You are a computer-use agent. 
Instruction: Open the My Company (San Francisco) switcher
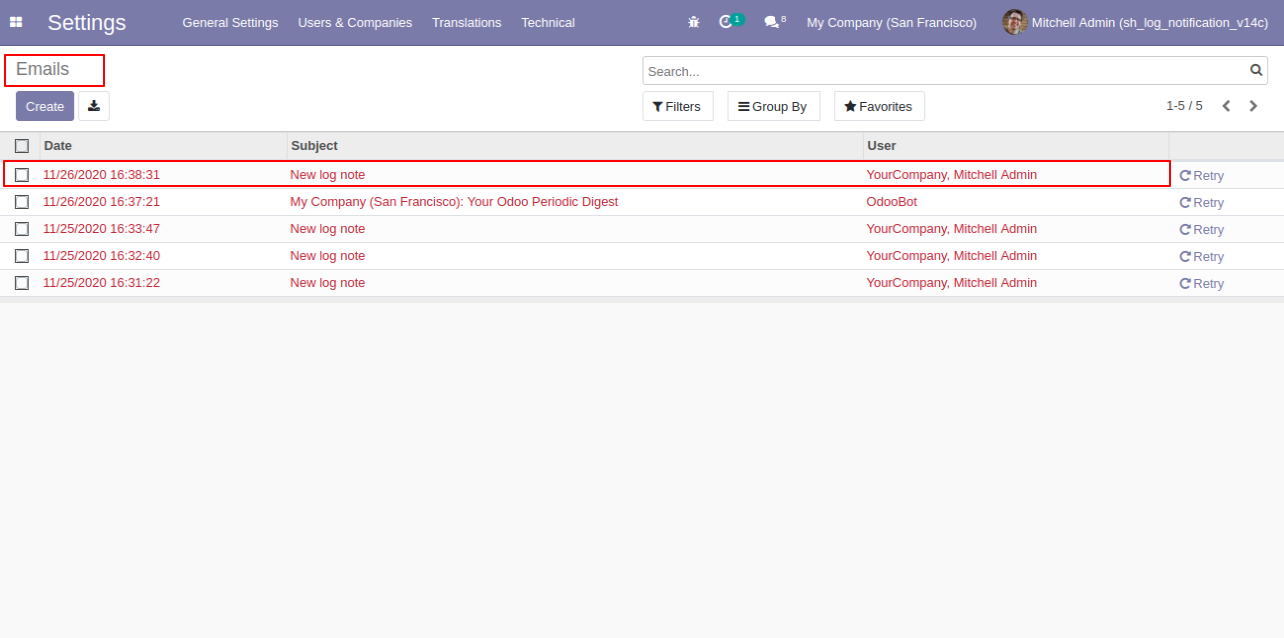pyautogui.click(x=892, y=22)
